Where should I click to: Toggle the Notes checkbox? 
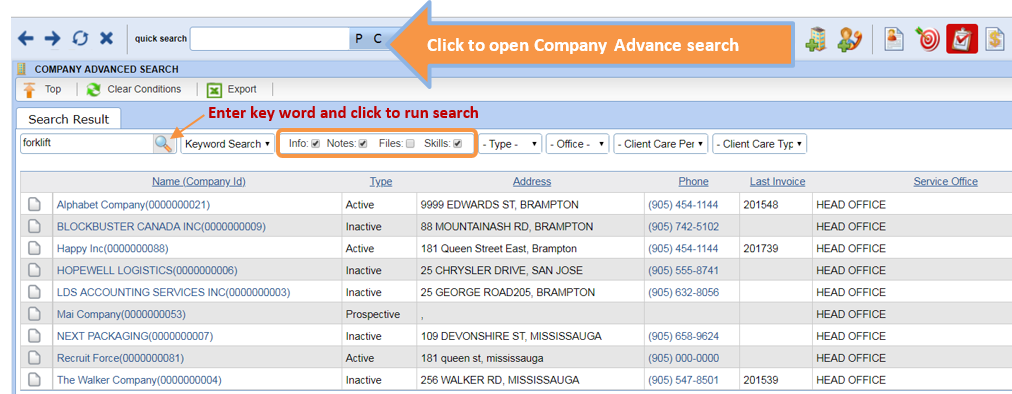pyautogui.click(x=363, y=144)
